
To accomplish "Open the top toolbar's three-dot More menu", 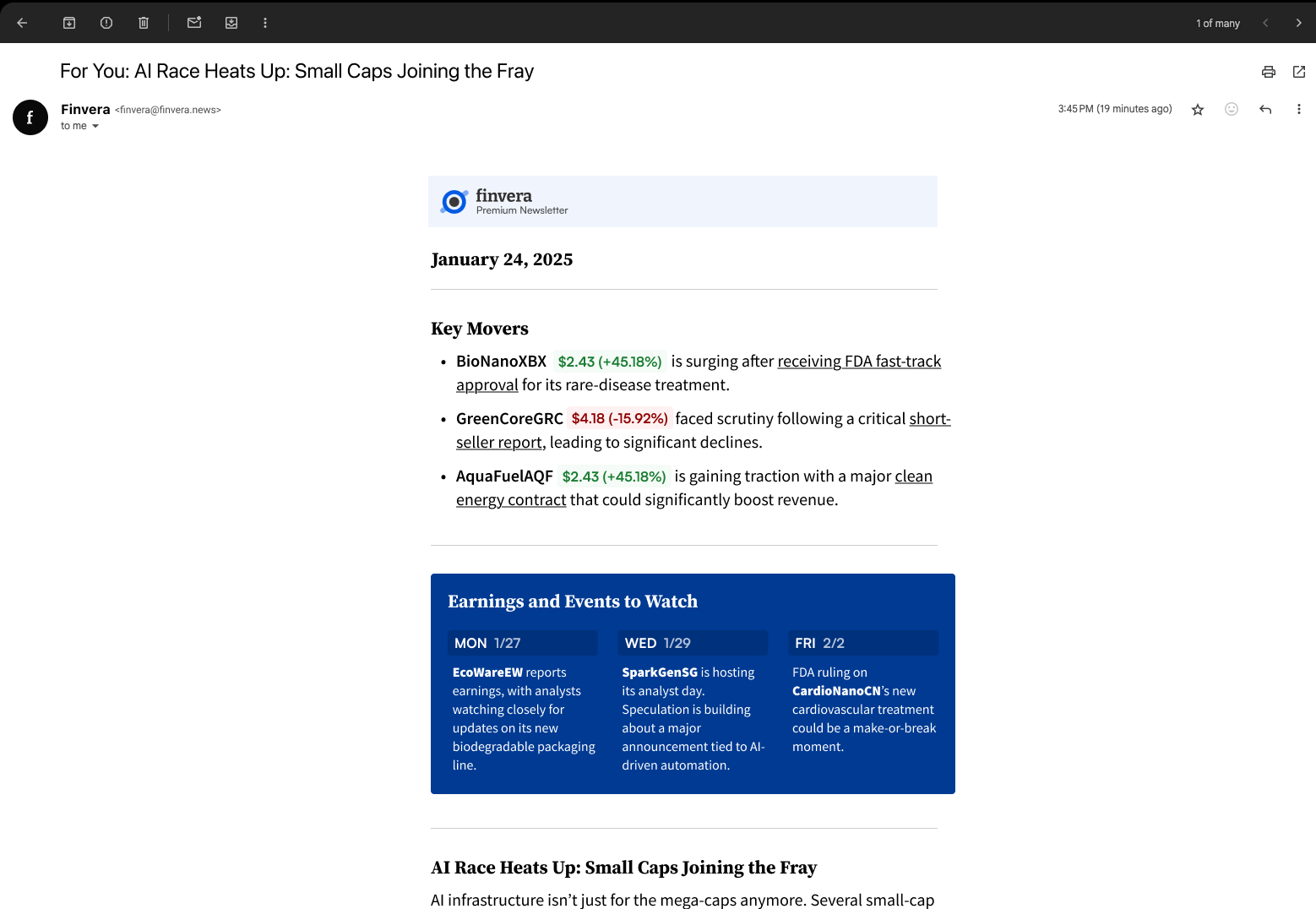I will 265,23.
